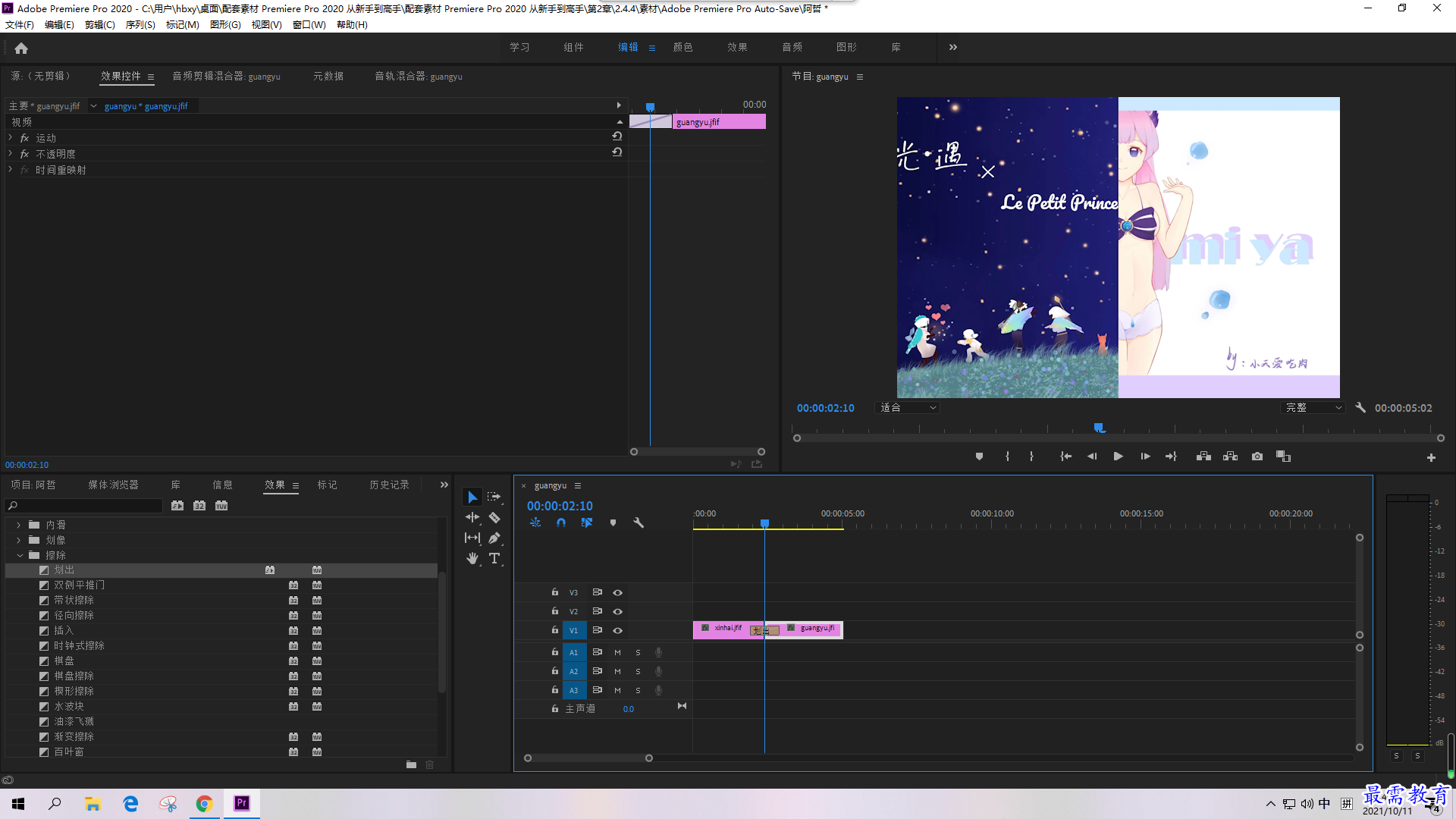
Task: Open timeline display settings wrench
Action: (639, 522)
